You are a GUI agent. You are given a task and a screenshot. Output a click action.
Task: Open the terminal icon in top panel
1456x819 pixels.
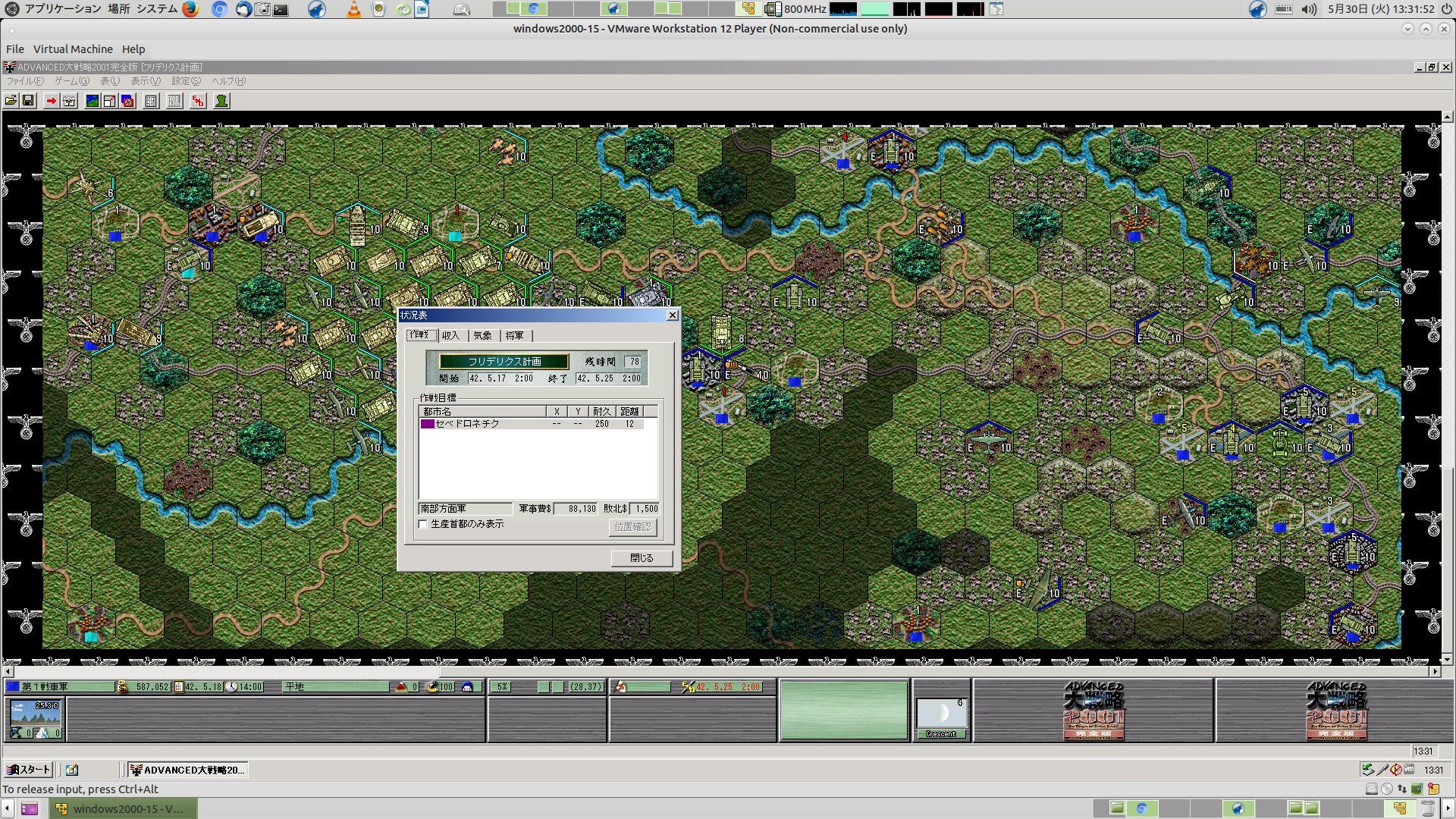(x=281, y=9)
